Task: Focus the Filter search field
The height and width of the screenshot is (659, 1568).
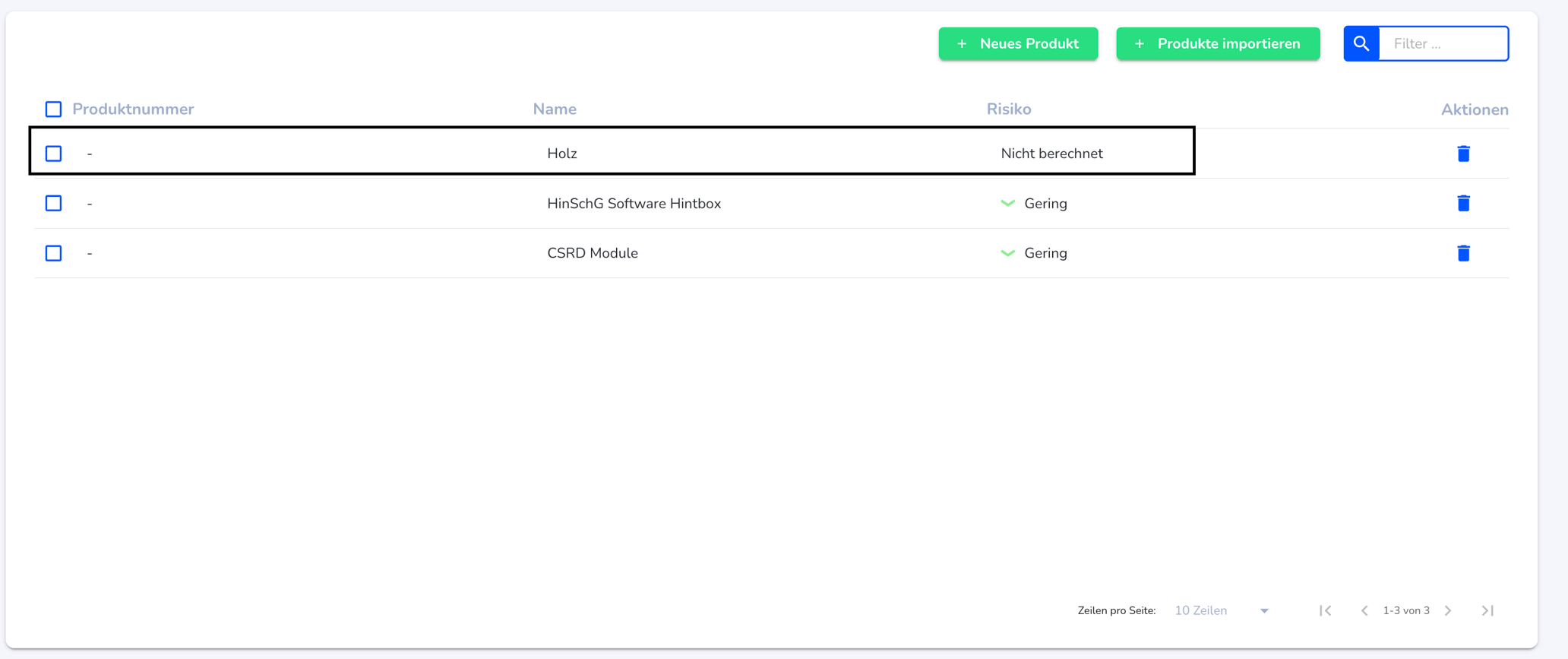Action: pos(1443,43)
